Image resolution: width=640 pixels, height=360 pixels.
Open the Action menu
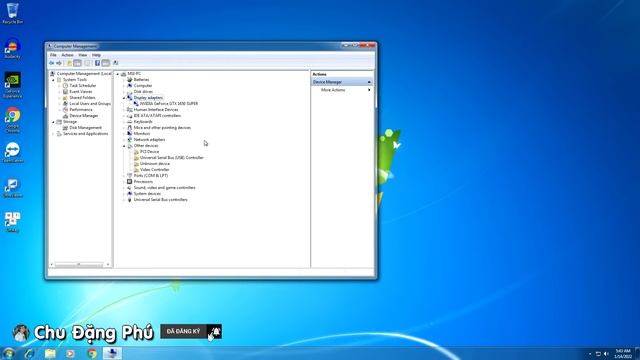tap(67, 55)
